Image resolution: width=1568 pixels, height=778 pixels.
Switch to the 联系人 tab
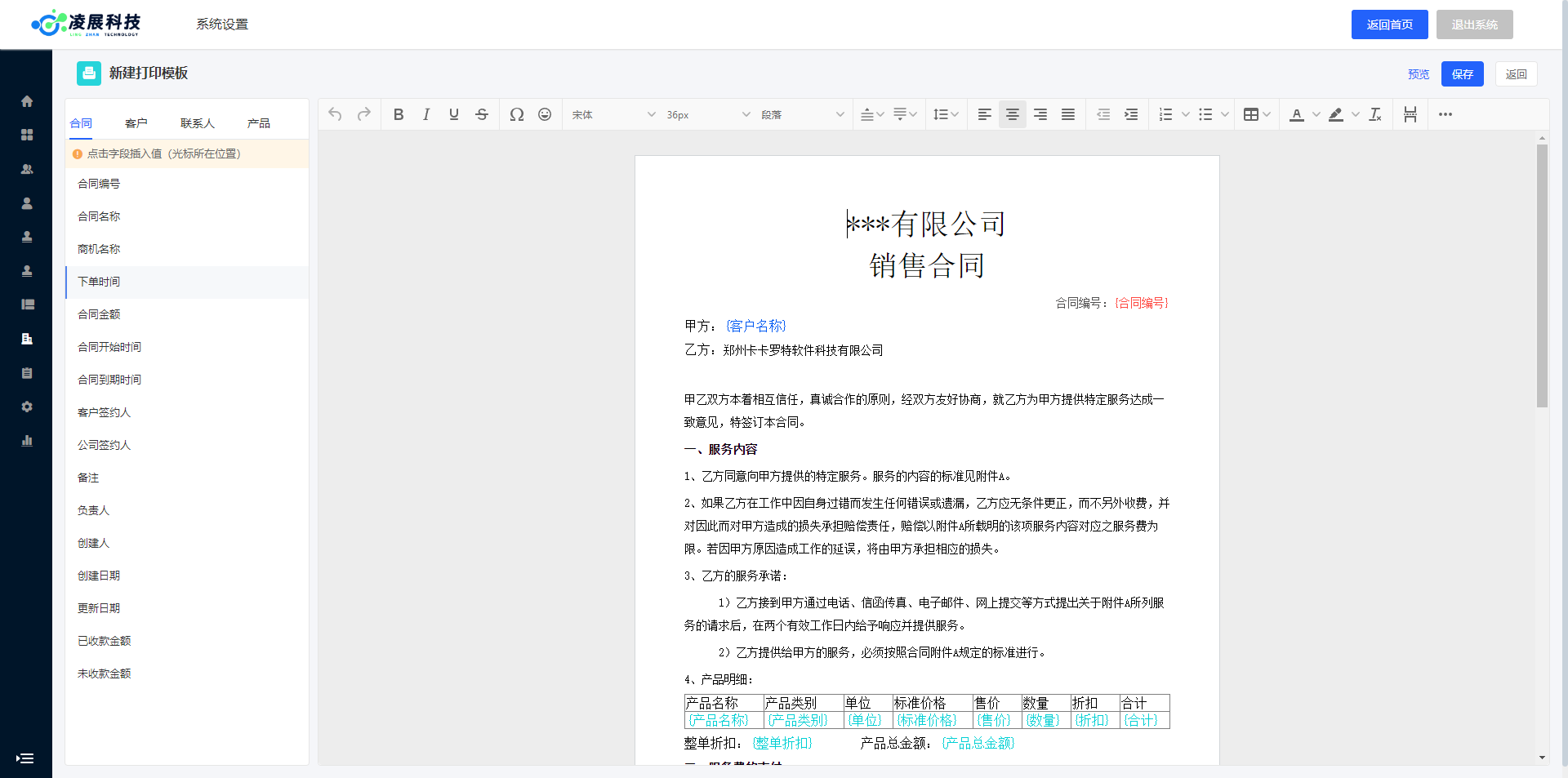point(198,123)
